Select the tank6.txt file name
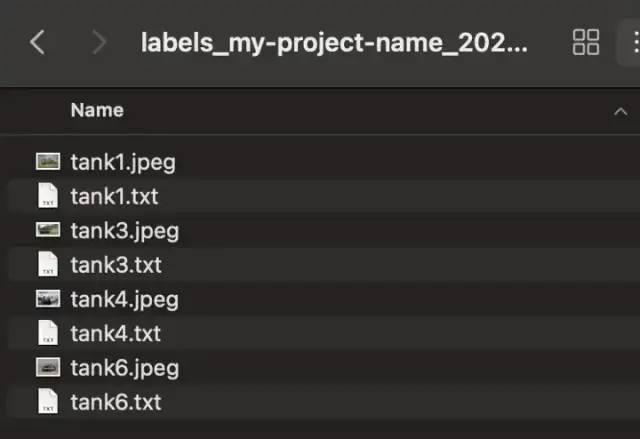Viewport: 640px width, 439px height. tap(116, 402)
